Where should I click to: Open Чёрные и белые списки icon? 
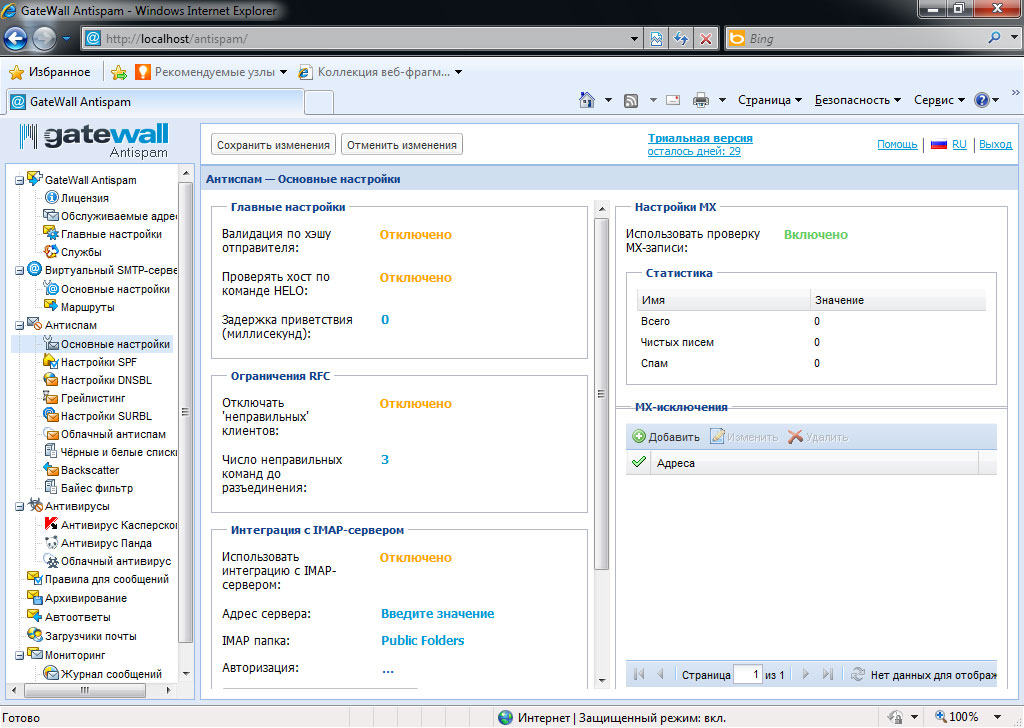click(x=51, y=451)
